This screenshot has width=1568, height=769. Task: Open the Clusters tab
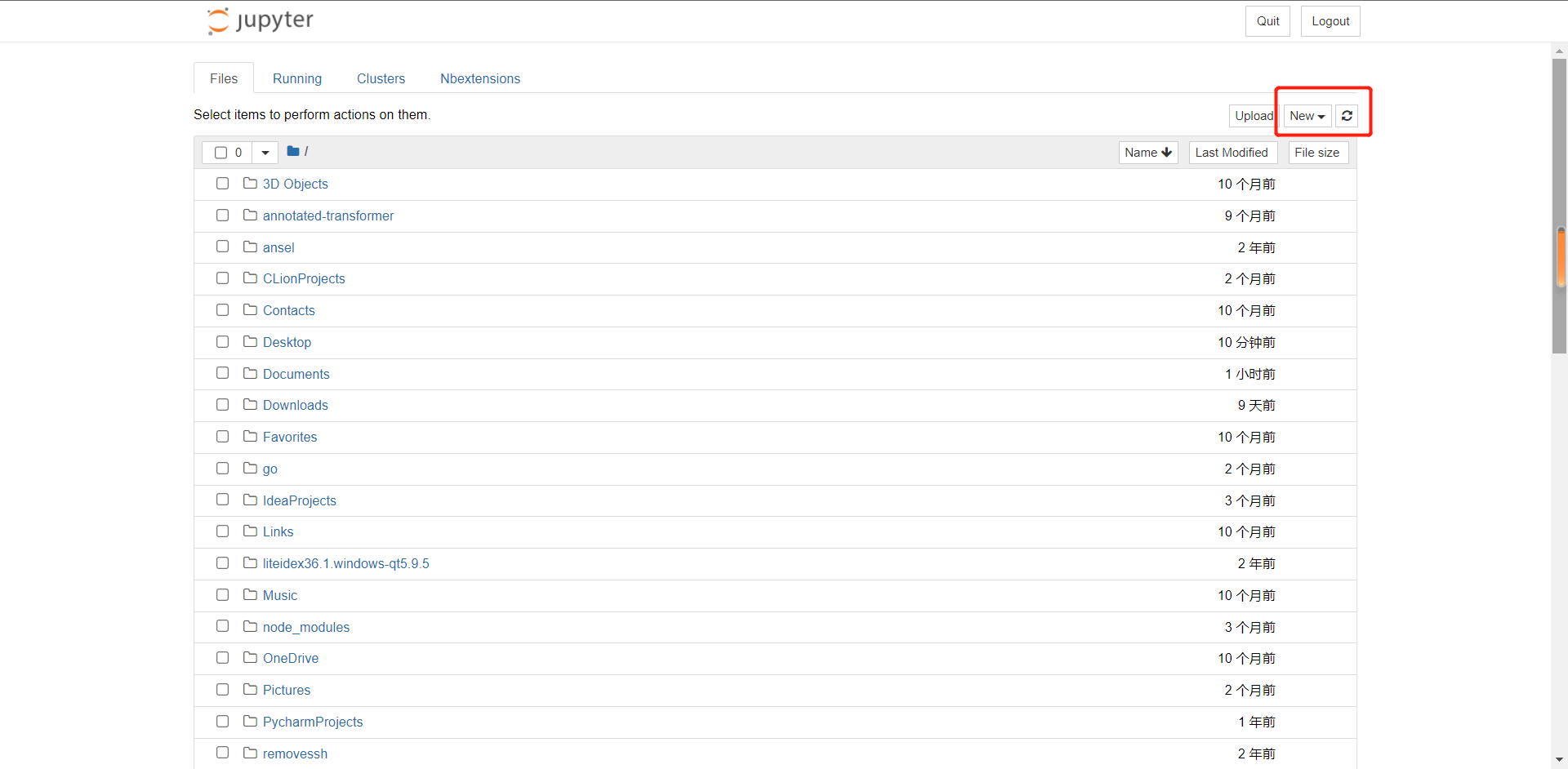pos(381,78)
